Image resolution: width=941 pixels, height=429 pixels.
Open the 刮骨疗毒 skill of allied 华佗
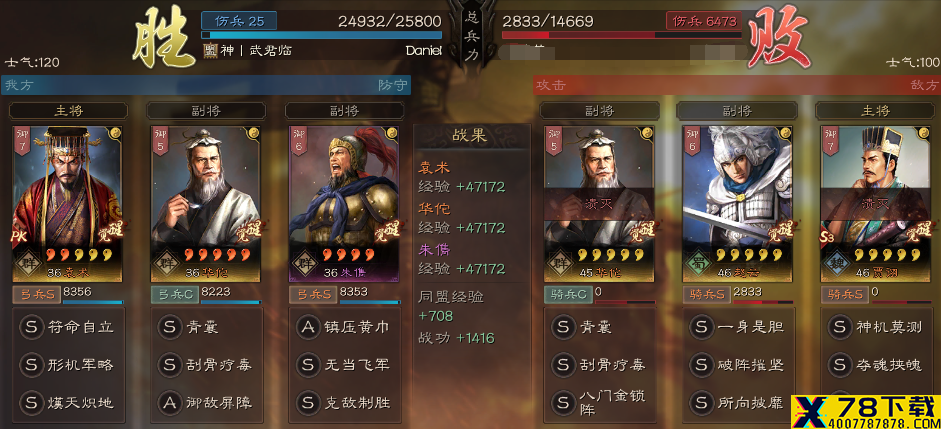(205, 365)
